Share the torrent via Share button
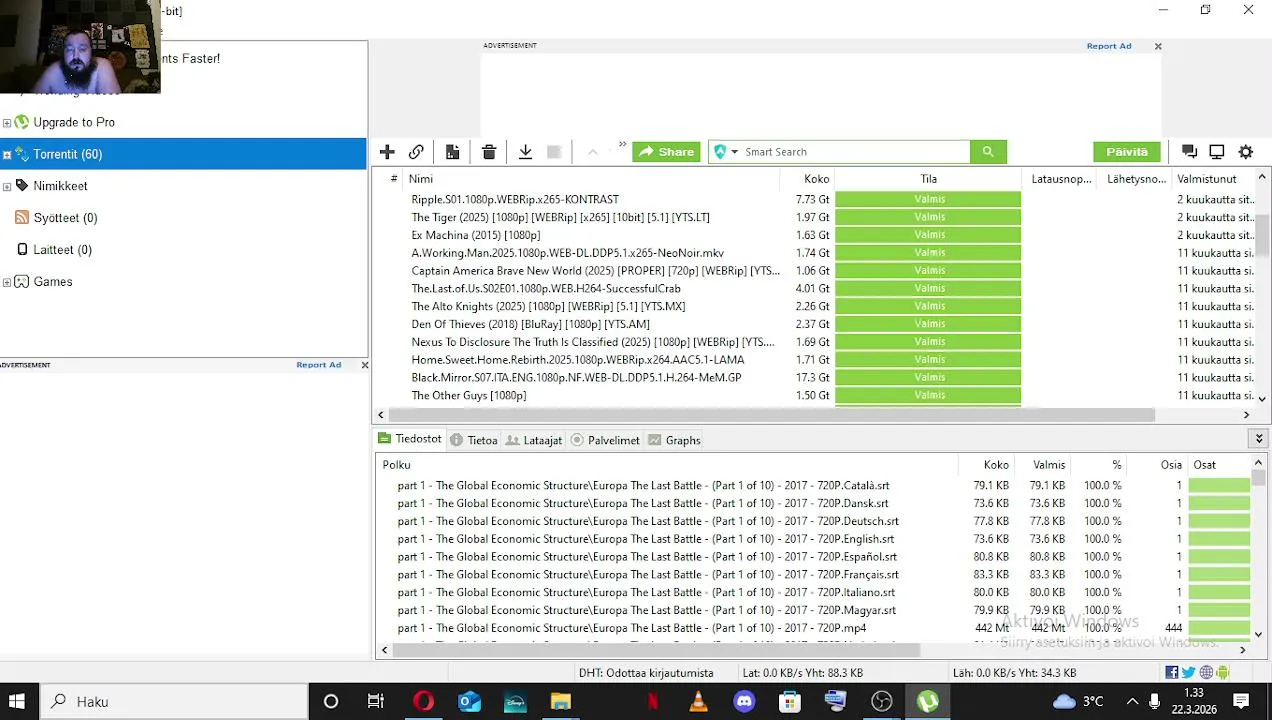 (666, 152)
